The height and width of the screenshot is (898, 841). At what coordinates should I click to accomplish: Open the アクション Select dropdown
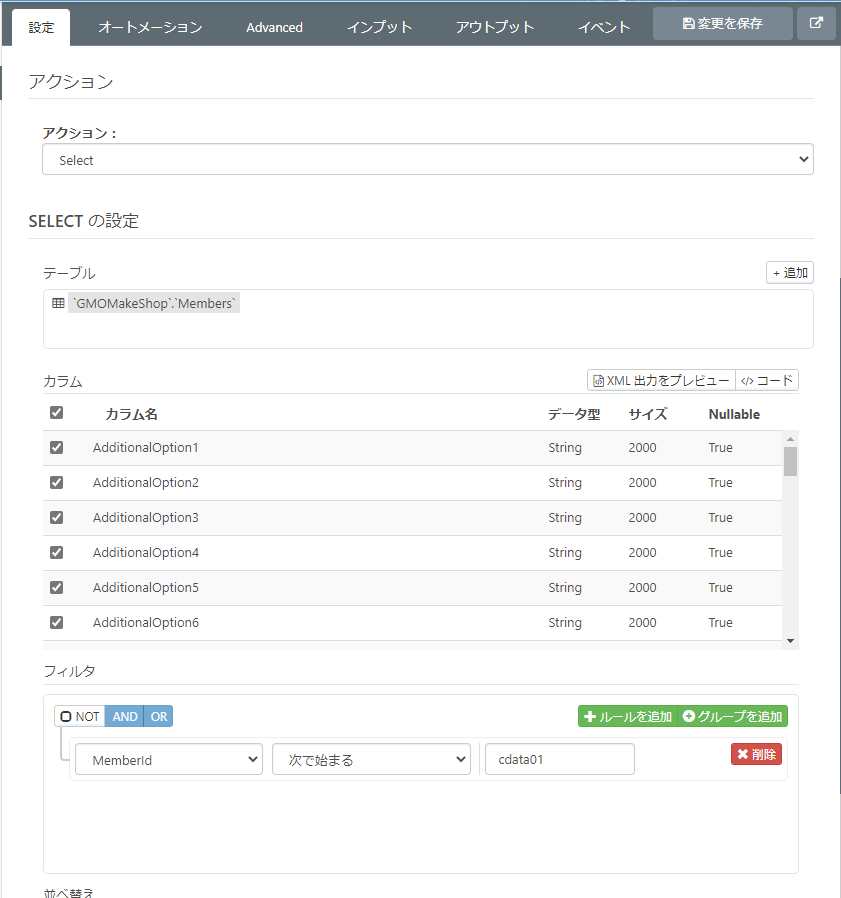[x=427, y=159]
